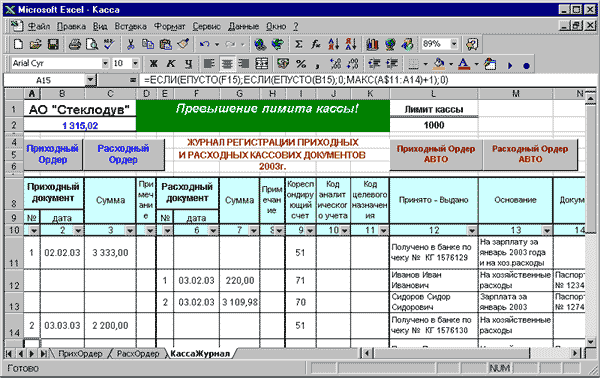Open the Name Box dropdown arrow
The width and height of the screenshot is (600, 379).
90,80
